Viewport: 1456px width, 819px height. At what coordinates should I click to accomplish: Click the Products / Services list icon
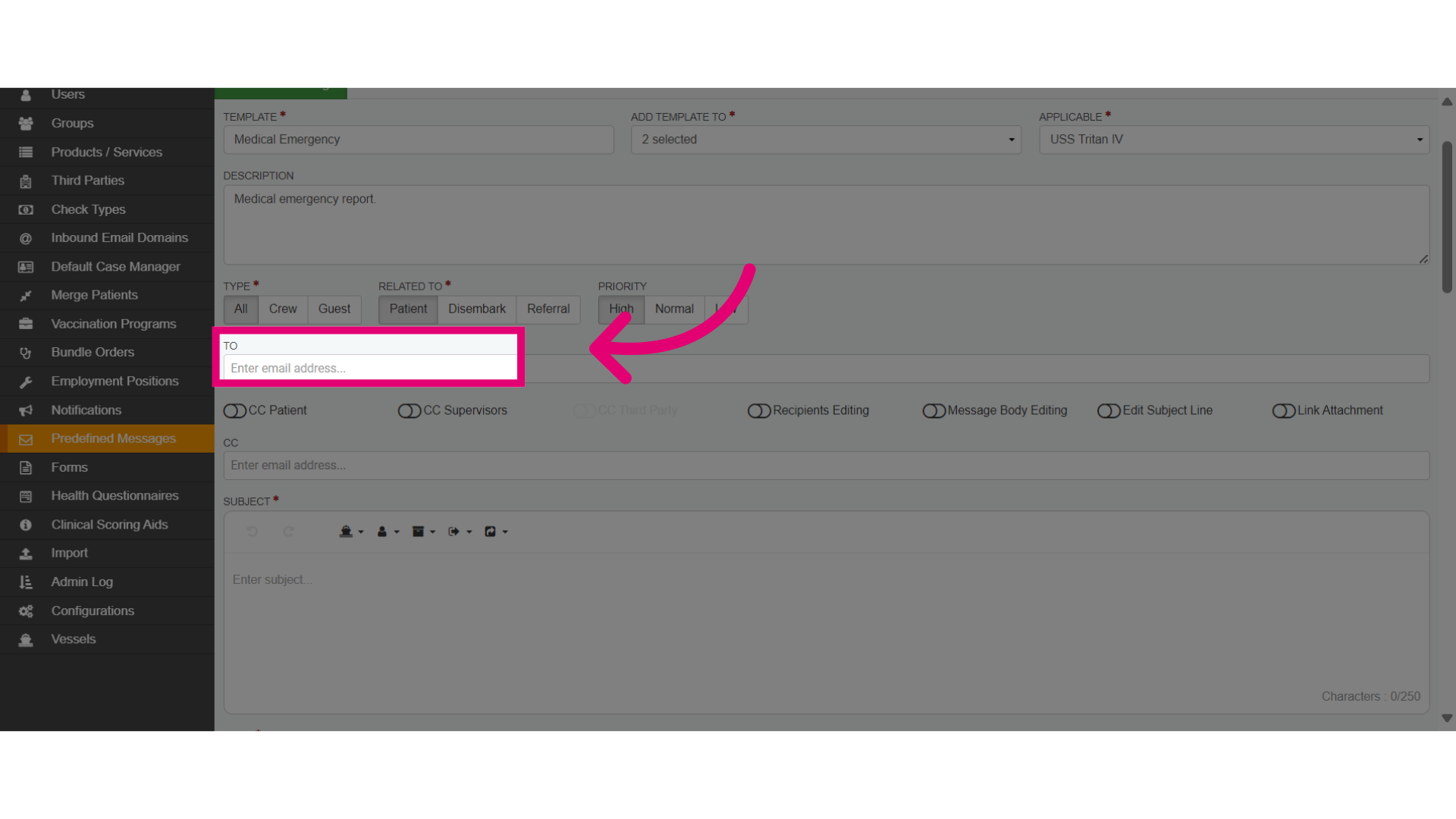point(26,152)
